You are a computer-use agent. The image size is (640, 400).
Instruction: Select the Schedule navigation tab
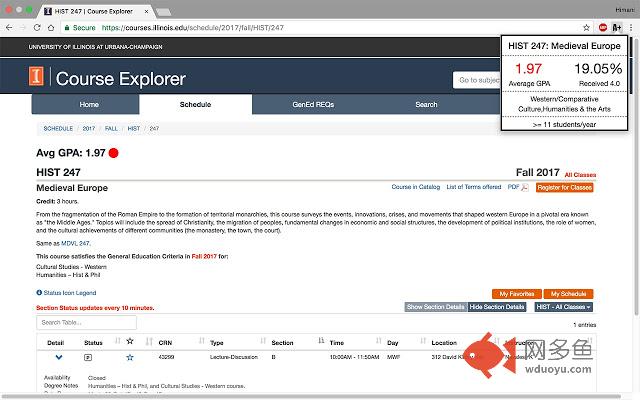[x=196, y=104]
